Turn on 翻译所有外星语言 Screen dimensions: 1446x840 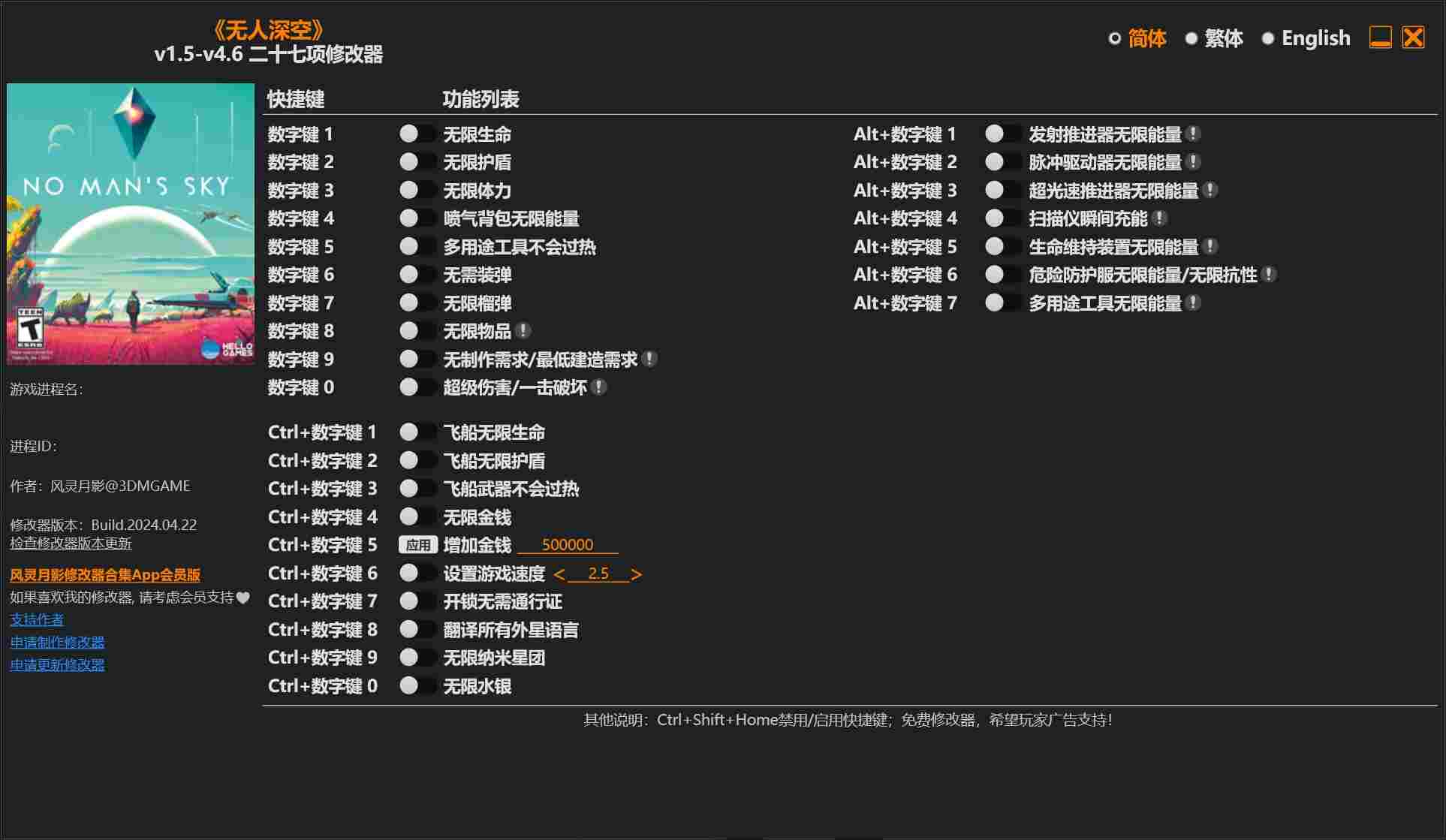point(417,630)
